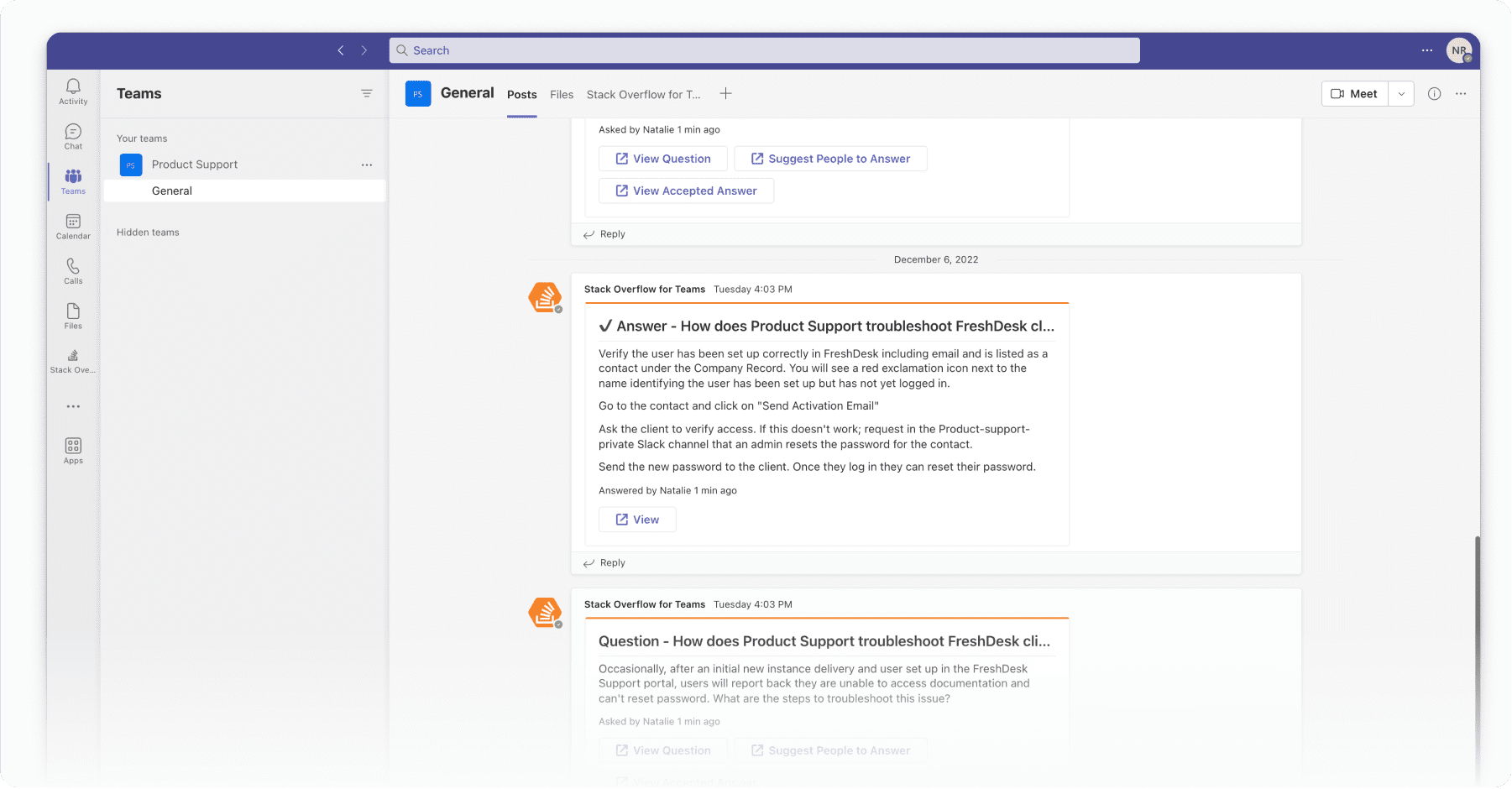Open the NR profile avatar
Screen dimensions: 1512x789
1459,50
